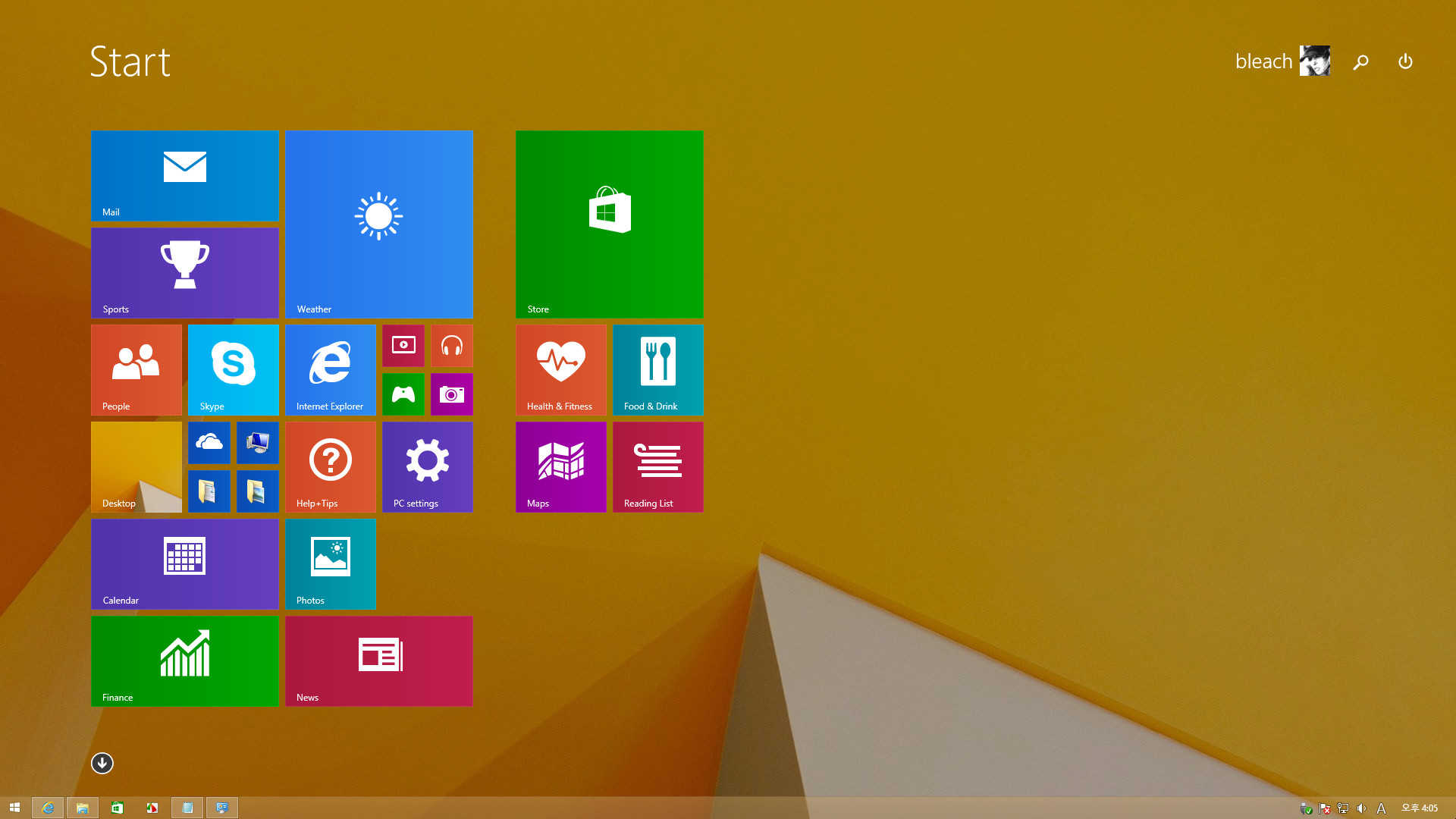Viewport: 1456px width, 819px height.
Task: Open the clock showing 4:05
Action: (x=1420, y=808)
